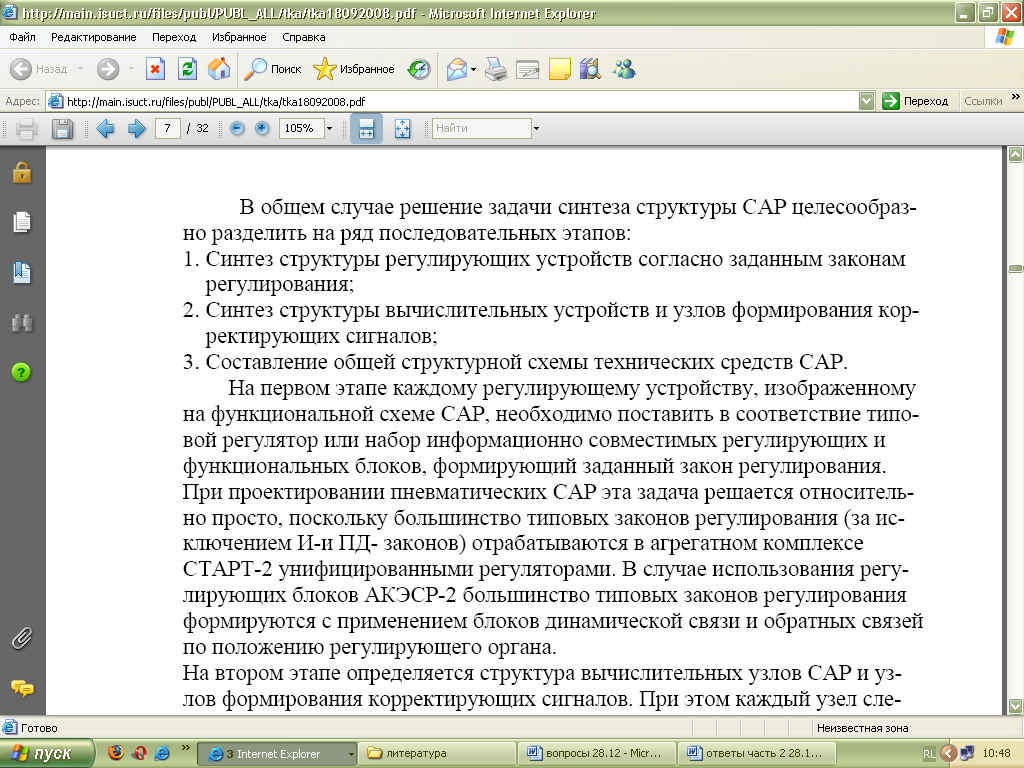Print the PDF via Adobe printer icon
The width and height of the screenshot is (1024, 768).
26,129
